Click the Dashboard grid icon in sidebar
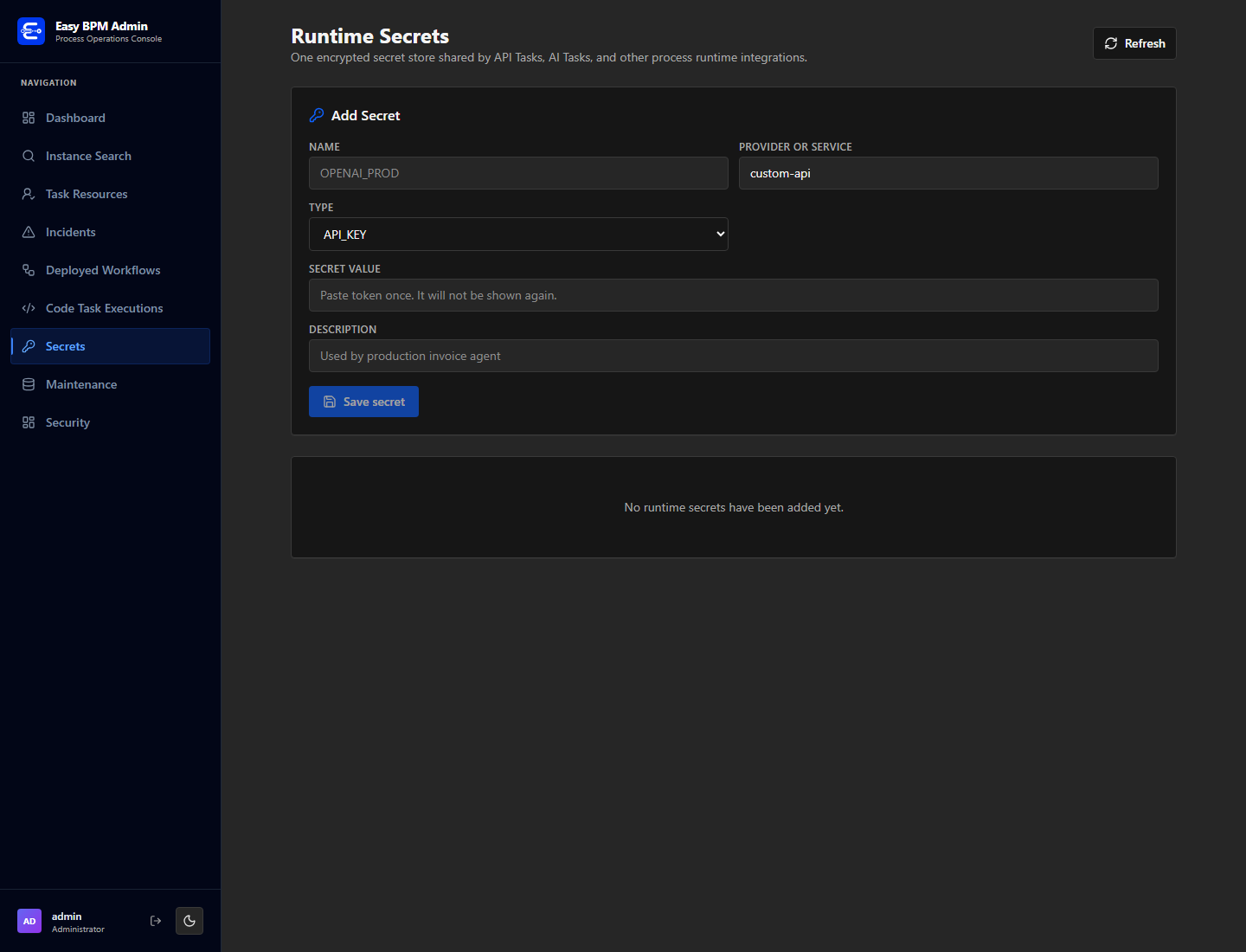 29,118
